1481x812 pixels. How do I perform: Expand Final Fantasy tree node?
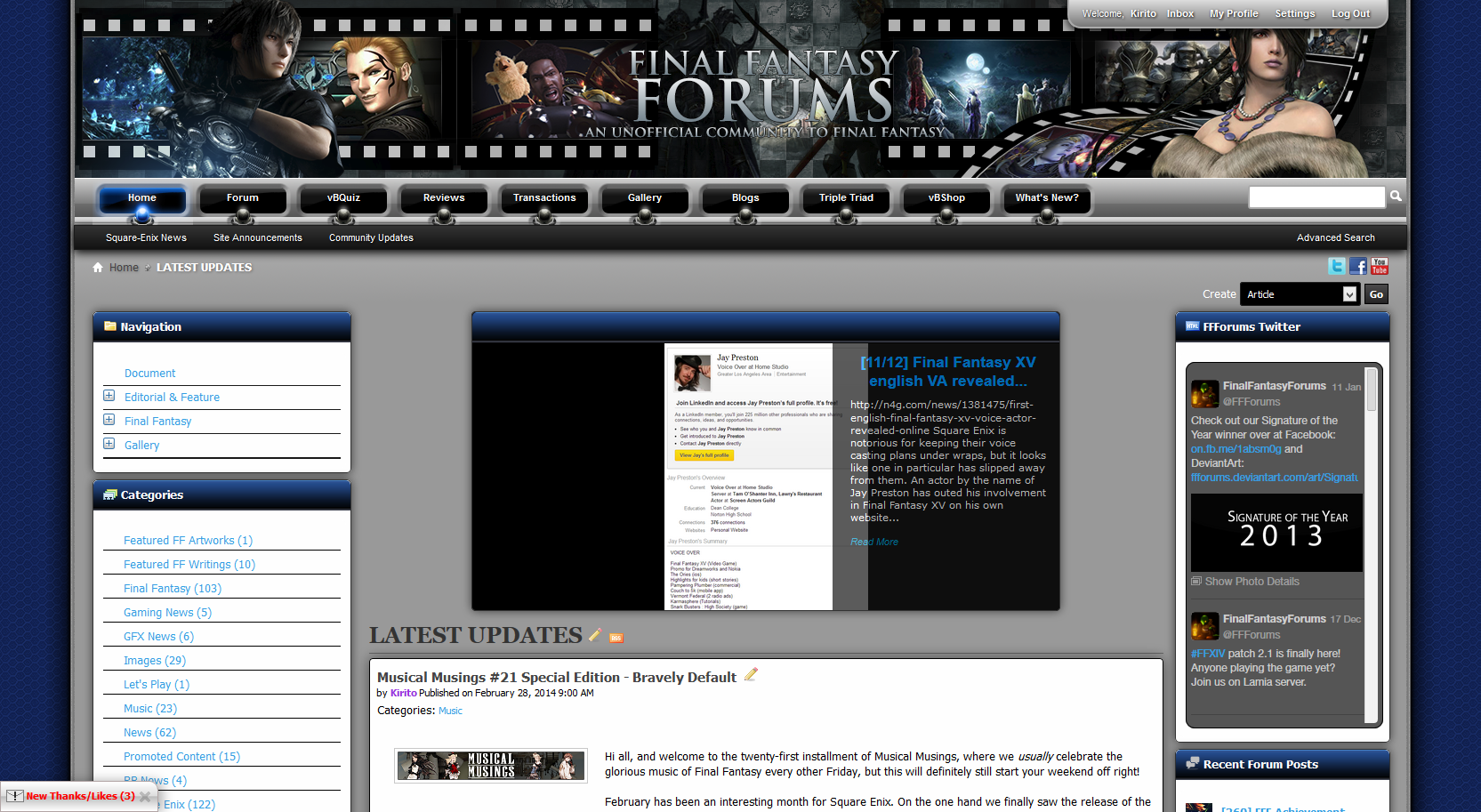(x=109, y=420)
